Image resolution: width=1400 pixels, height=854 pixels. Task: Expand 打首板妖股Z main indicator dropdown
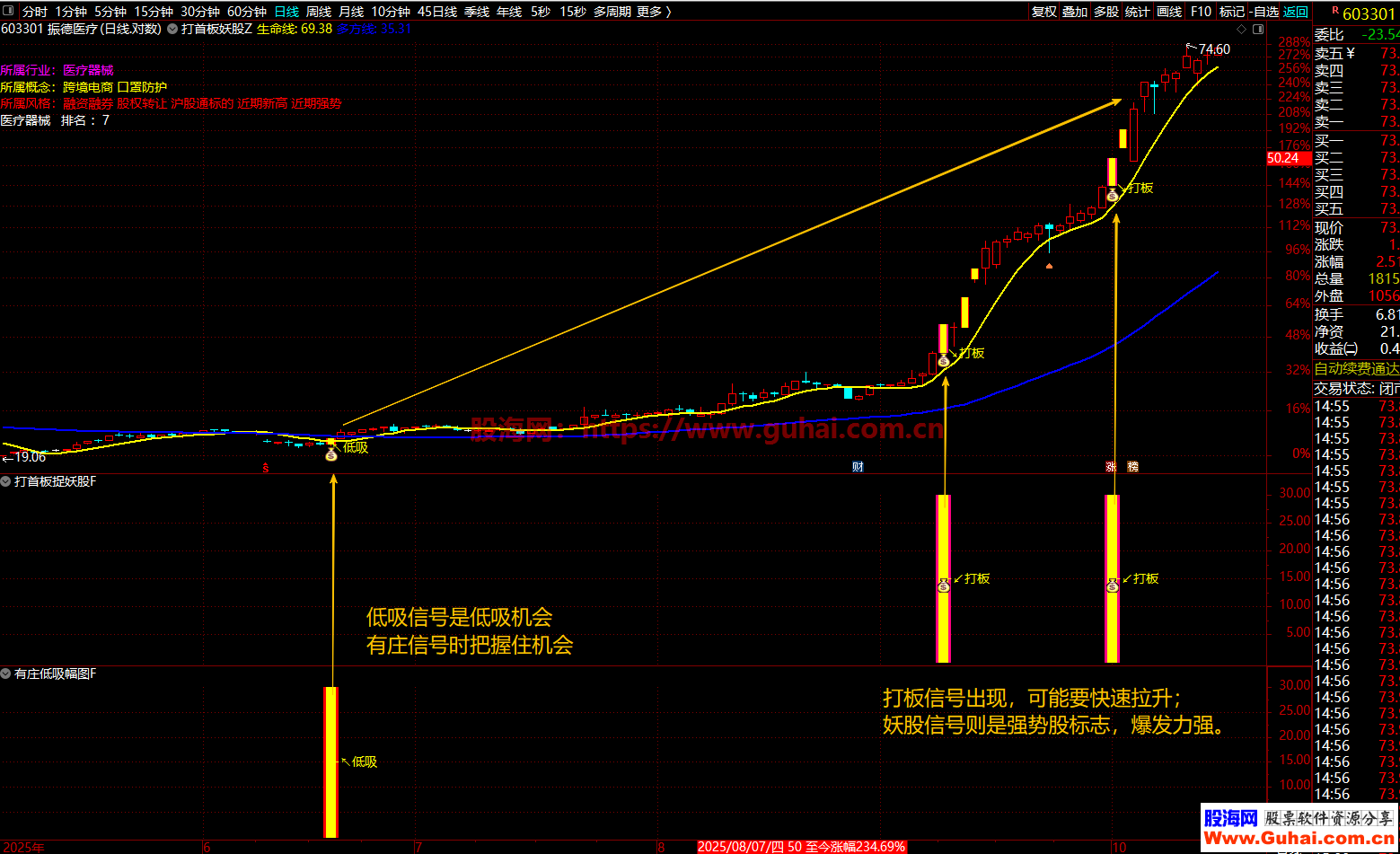click(173, 29)
